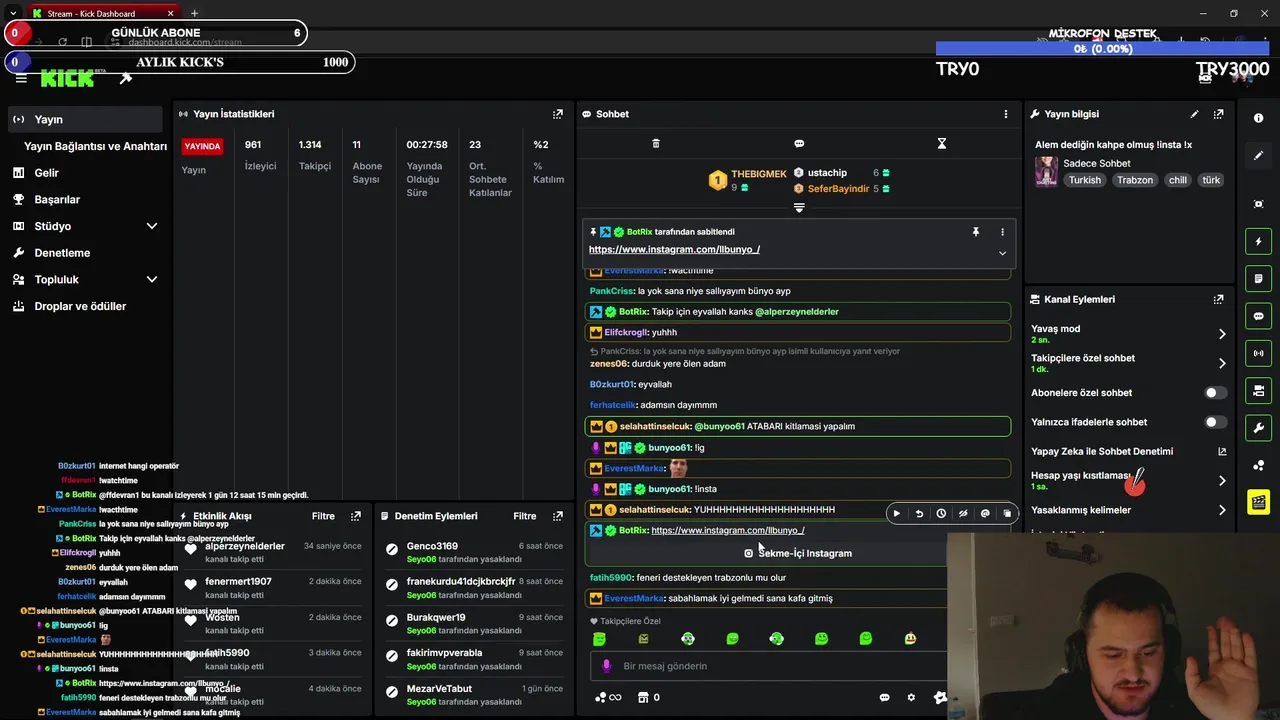
Task: Pop out the Denetim Eylemleri panel
Action: pos(558,516)
